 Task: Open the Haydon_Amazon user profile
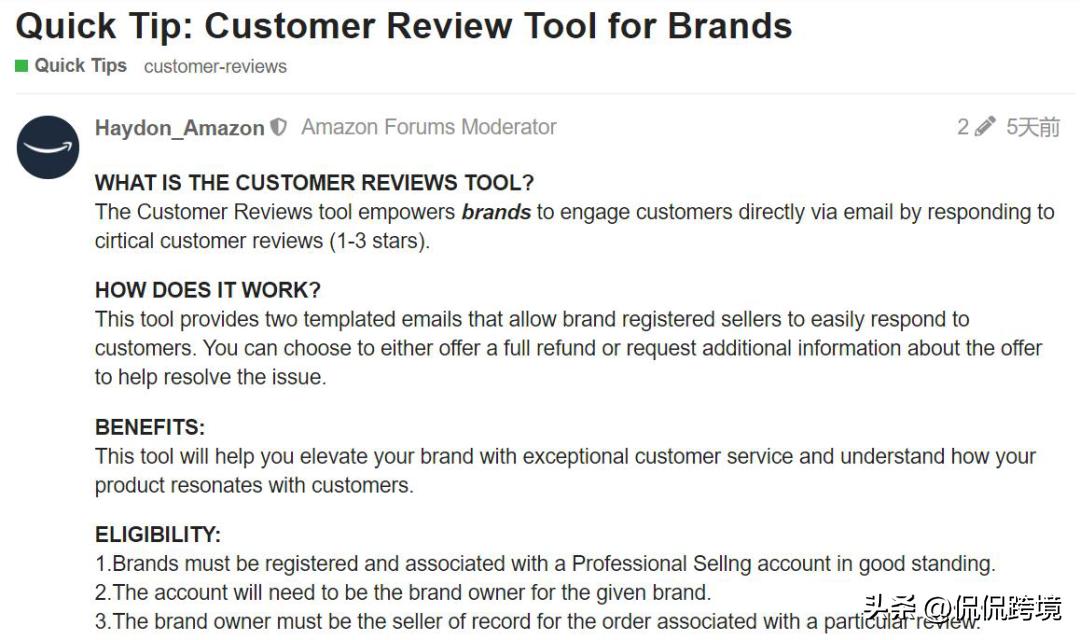click(x=179, y=128)
